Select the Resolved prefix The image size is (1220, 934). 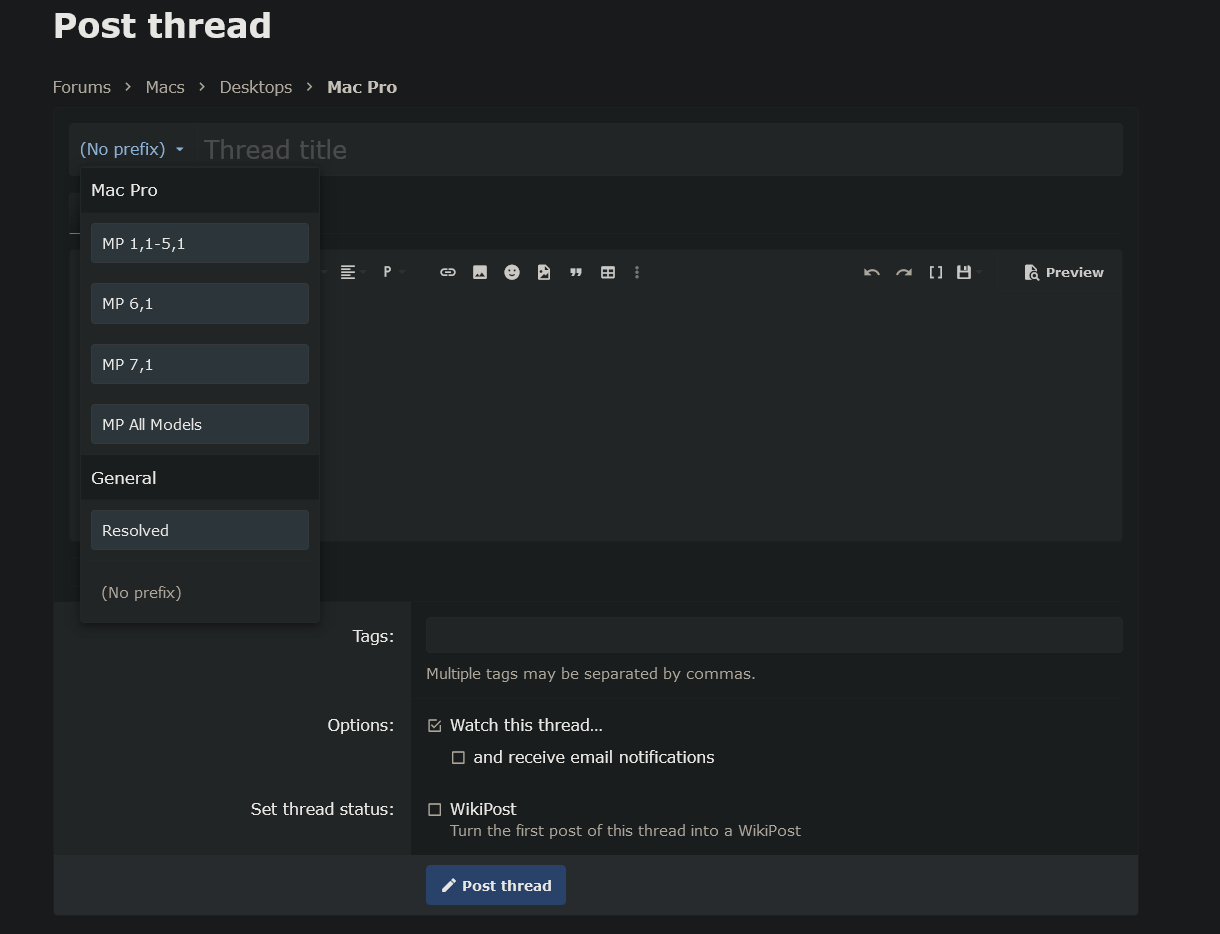coord(200,530)
